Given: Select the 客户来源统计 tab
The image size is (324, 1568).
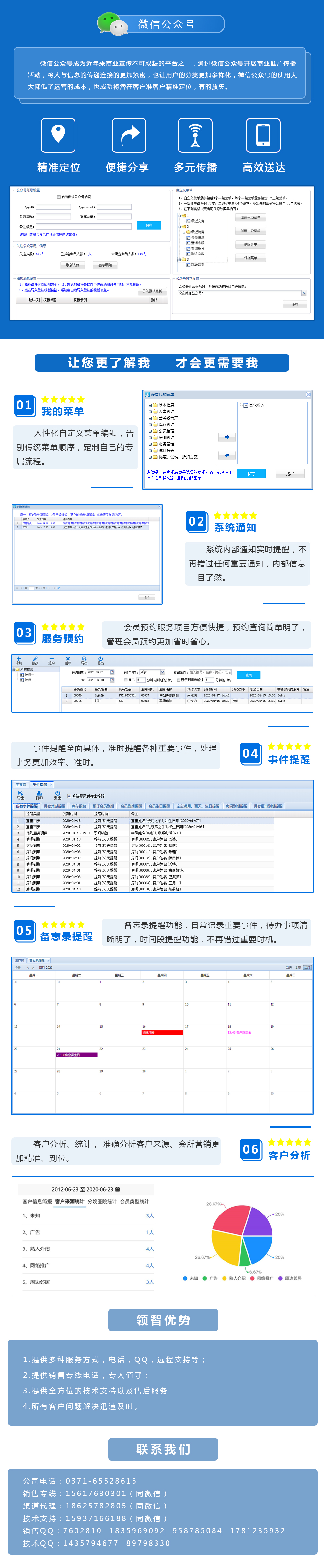Looking at the screenshot, I should pyautogui.click(x=69, y=1201).
